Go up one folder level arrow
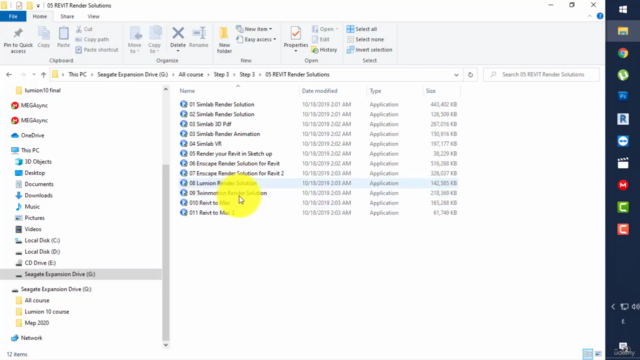Image resolution: width=640 pixels, height=360 pixels. coord(43,75)
